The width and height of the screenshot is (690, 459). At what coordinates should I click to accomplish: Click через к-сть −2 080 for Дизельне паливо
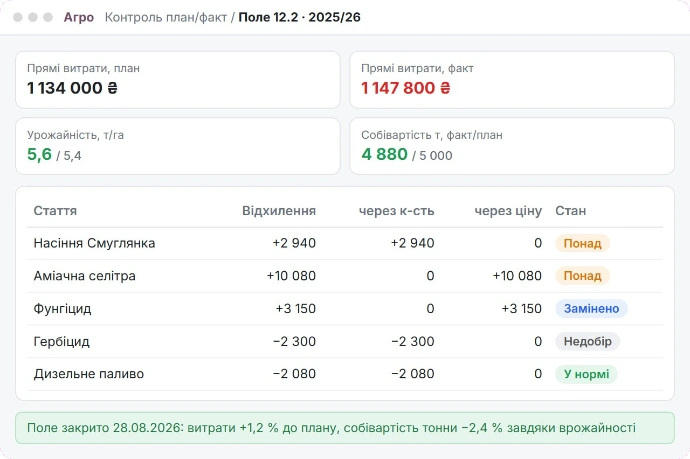413,374
